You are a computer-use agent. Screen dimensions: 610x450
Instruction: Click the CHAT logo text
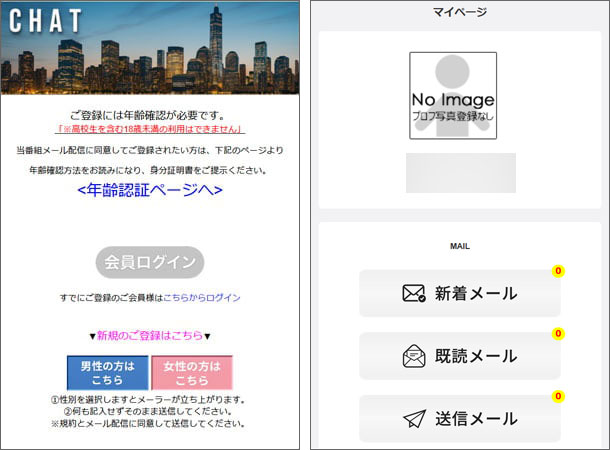(x=50, y=21)
